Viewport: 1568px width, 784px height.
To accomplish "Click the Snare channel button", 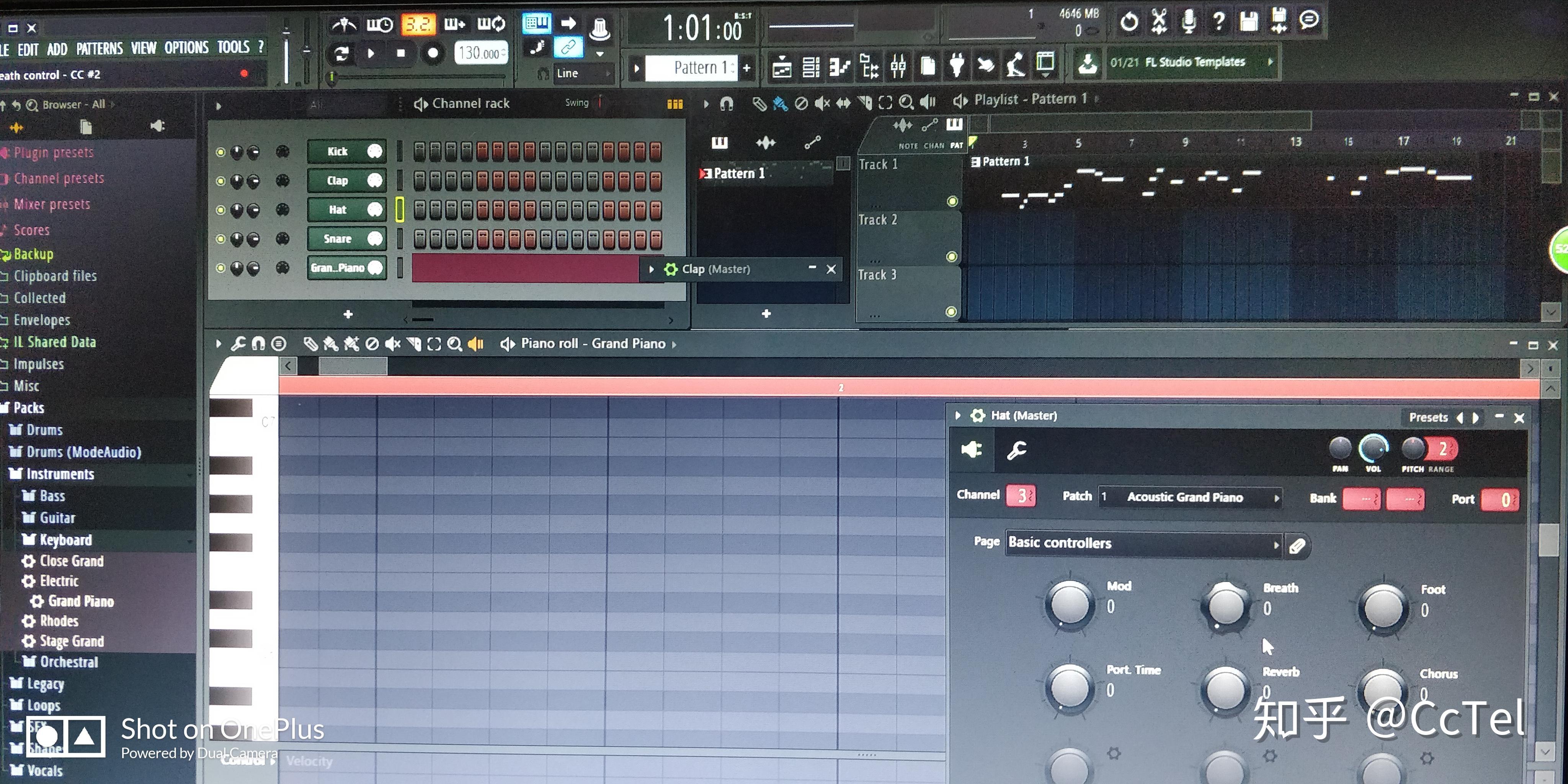I will coord(347,238).
